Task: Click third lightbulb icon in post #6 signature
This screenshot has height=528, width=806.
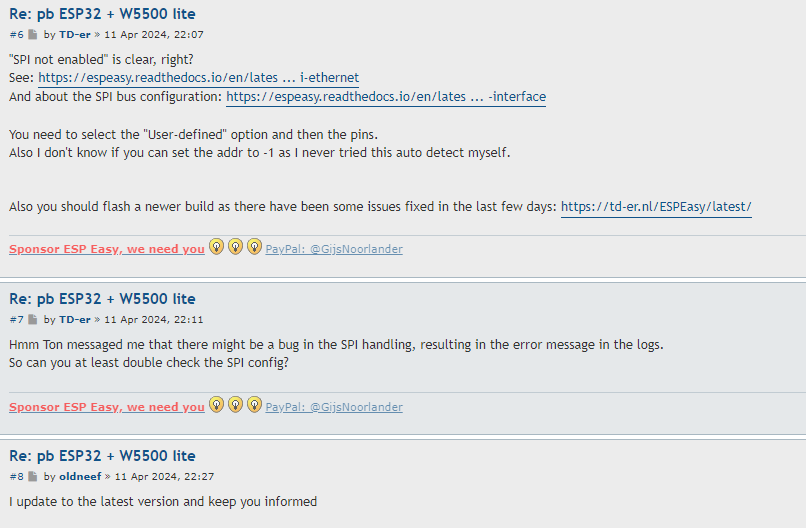Action: point(254,247)
